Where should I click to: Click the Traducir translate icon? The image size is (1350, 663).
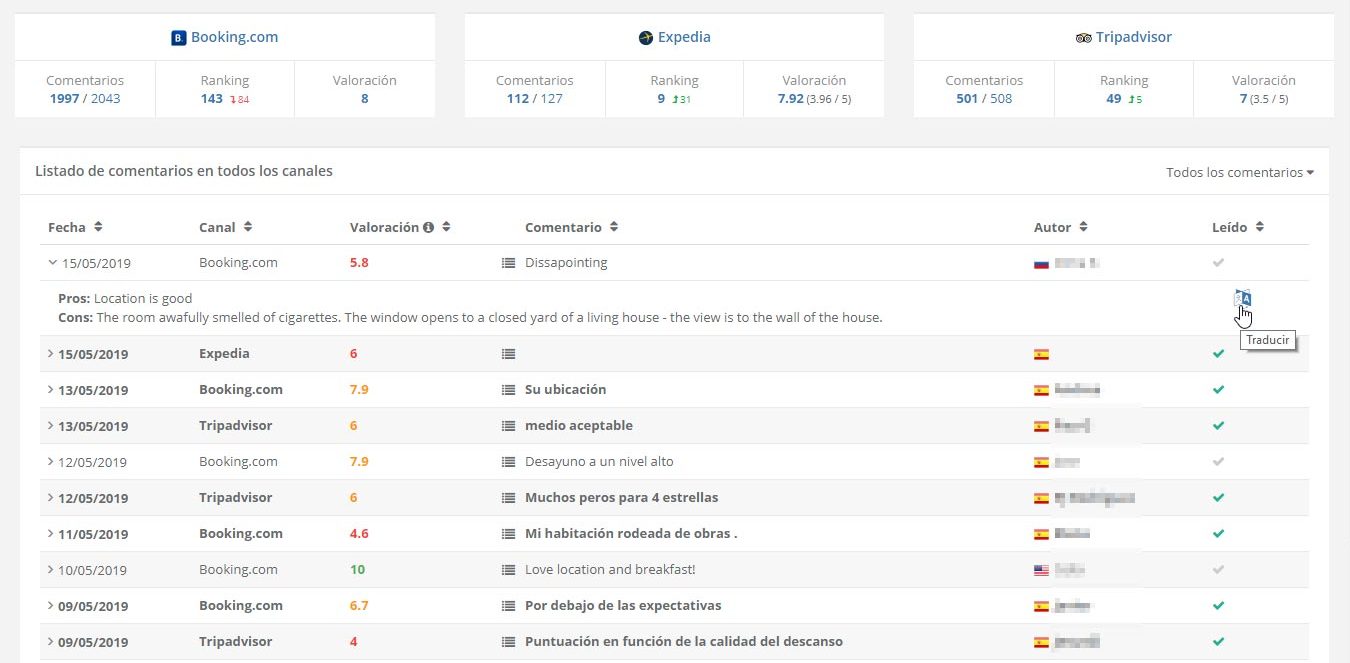click(x=1243, y=298)
